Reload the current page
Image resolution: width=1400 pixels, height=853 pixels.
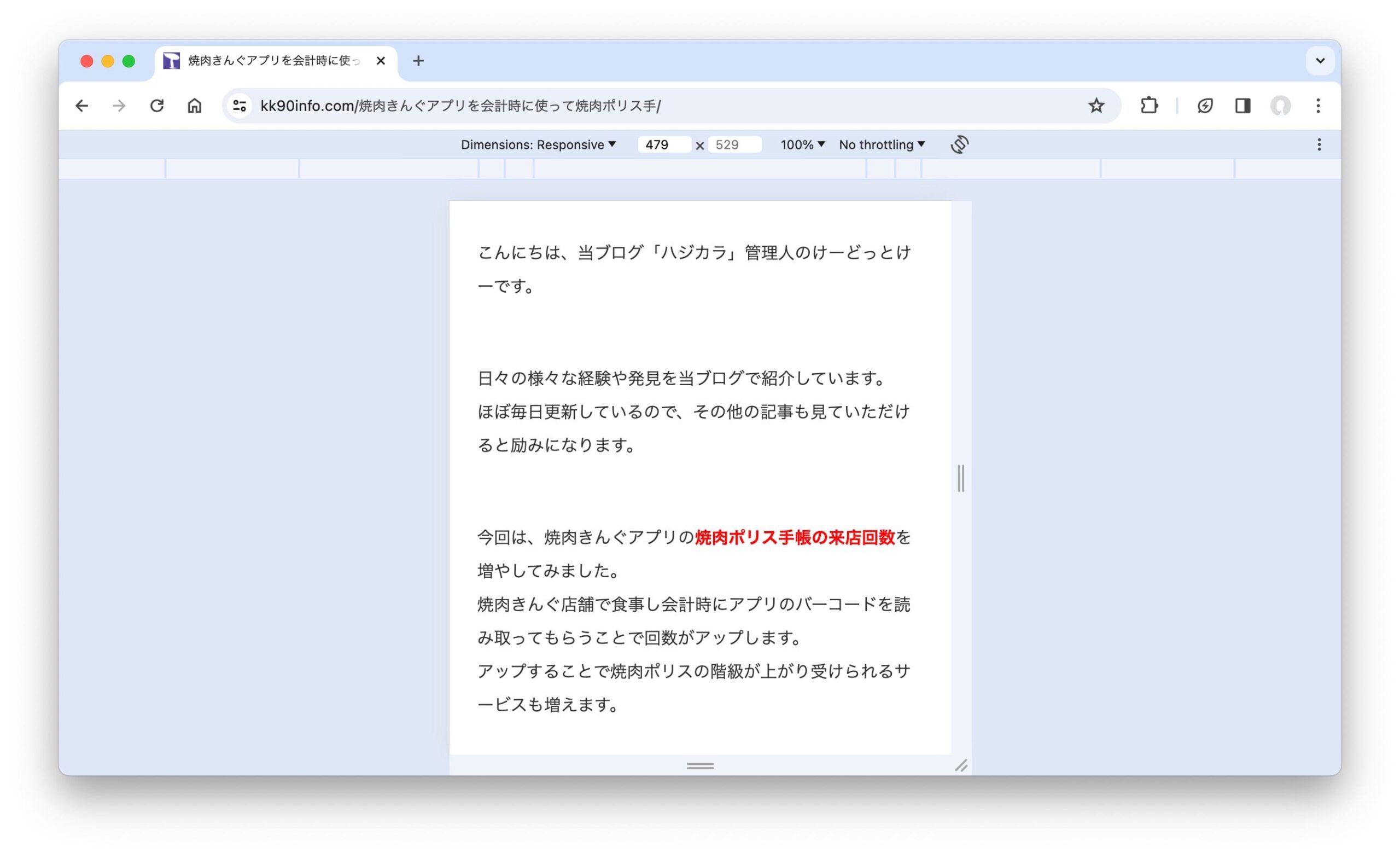[x=157, y=106]
